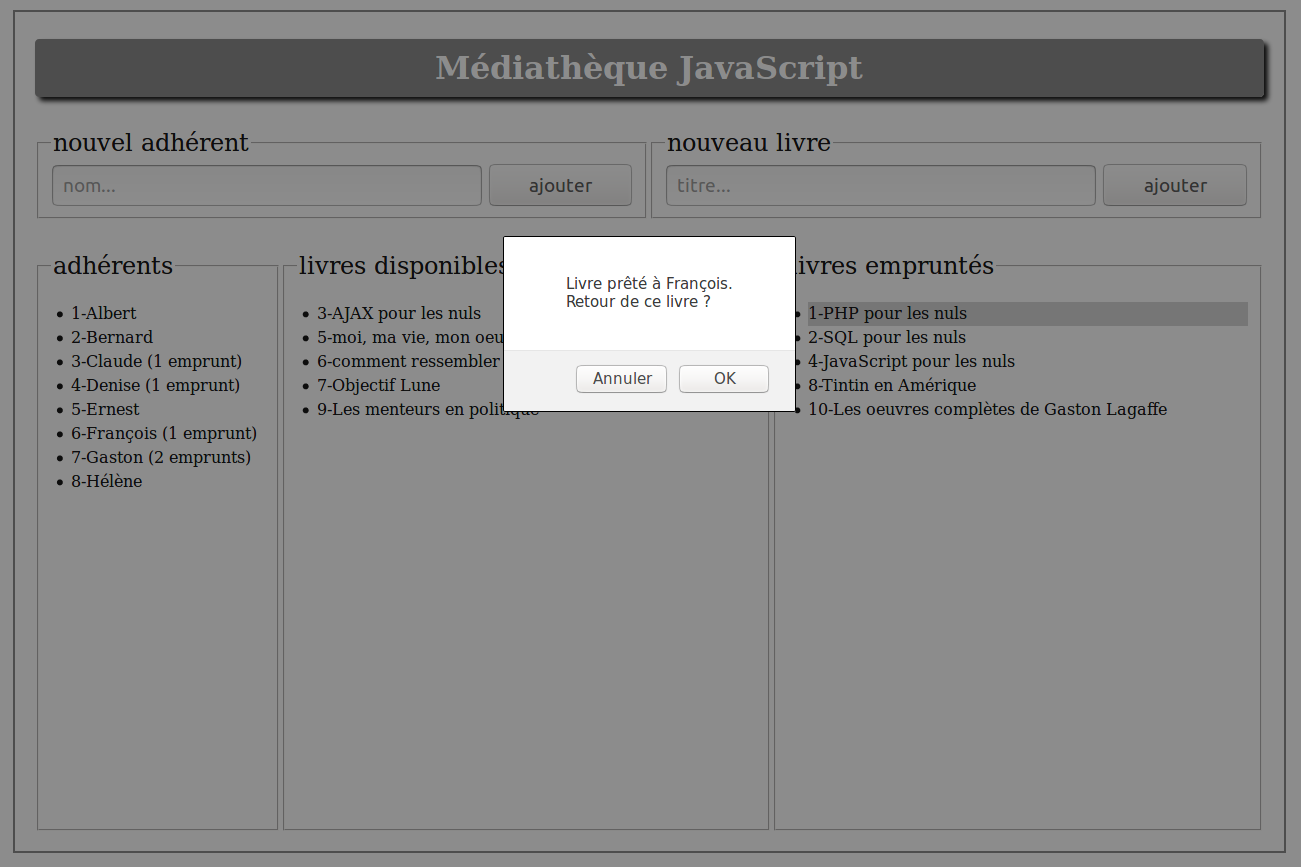Choose 4-Denise (1 emprunt) member
The height and width of the screenshot is (867, 1301).
click(155, 386)
